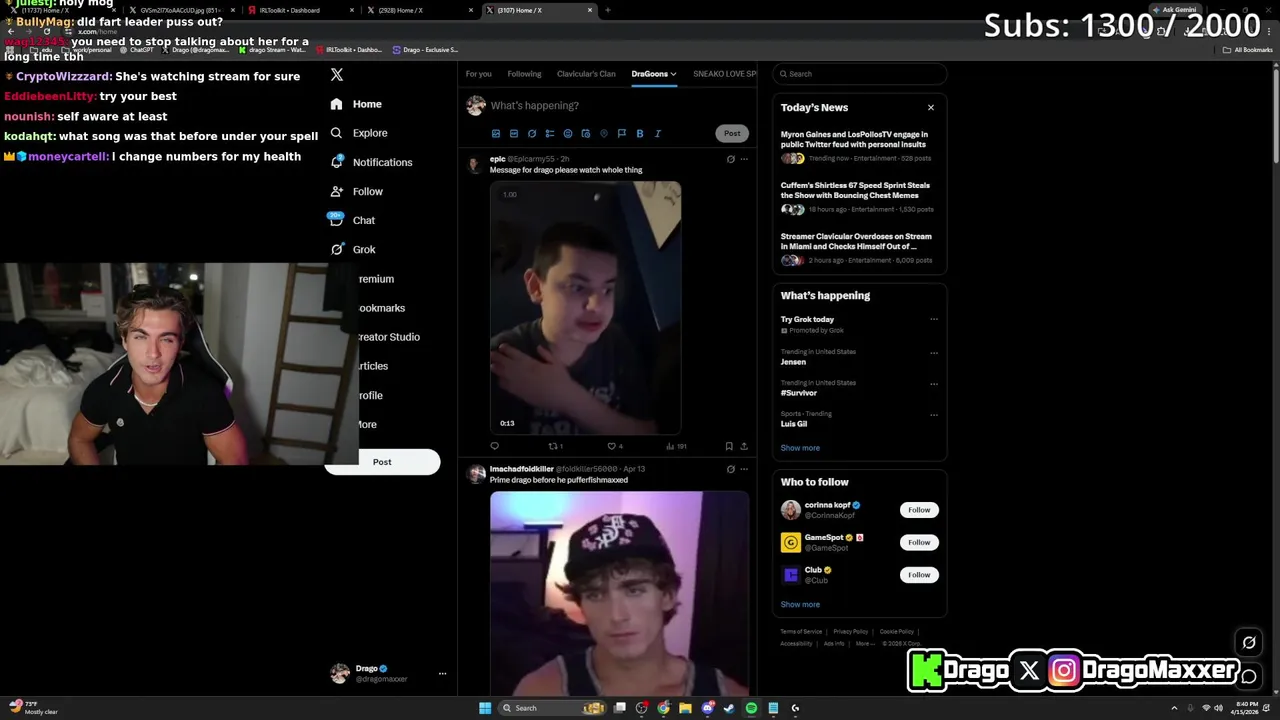
Task: Click the grey Post button in composer
Action: pyautogui.click(x=732, y=133)
